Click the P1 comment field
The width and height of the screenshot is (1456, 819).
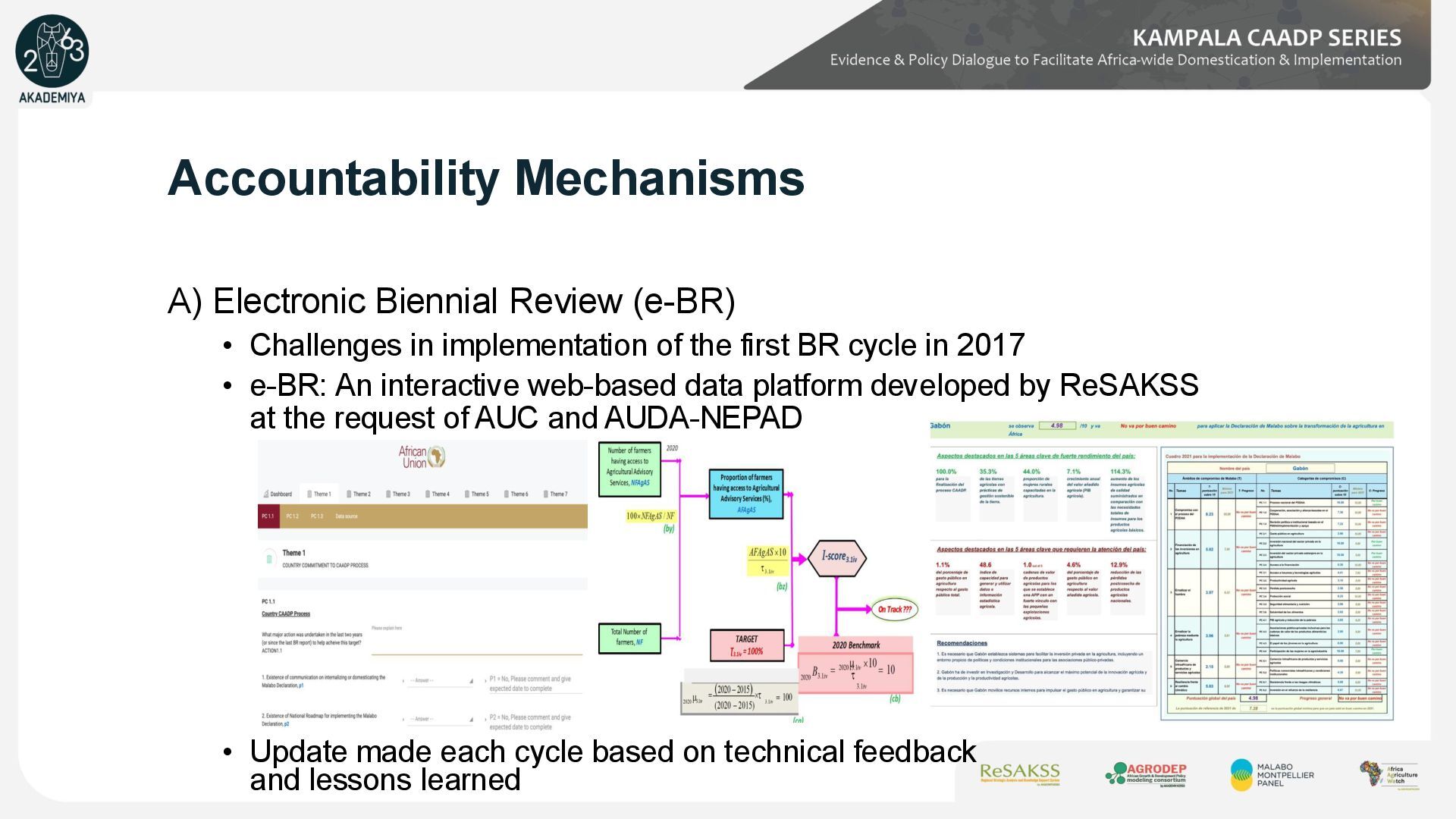535,684
